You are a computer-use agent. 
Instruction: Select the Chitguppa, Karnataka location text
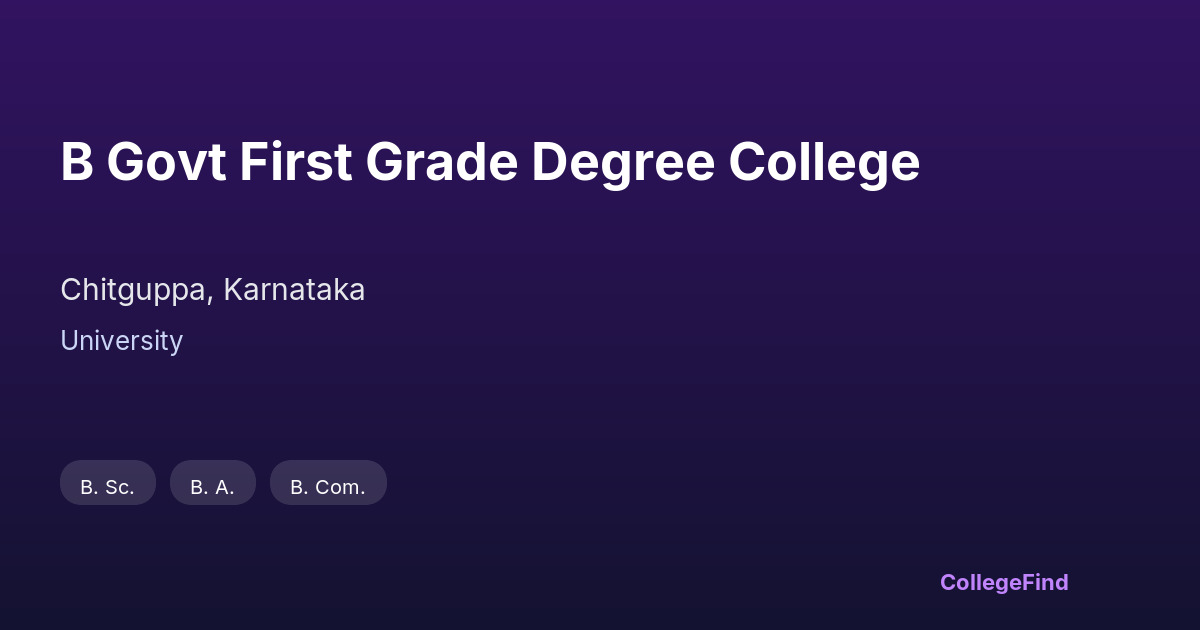(212, 289)
